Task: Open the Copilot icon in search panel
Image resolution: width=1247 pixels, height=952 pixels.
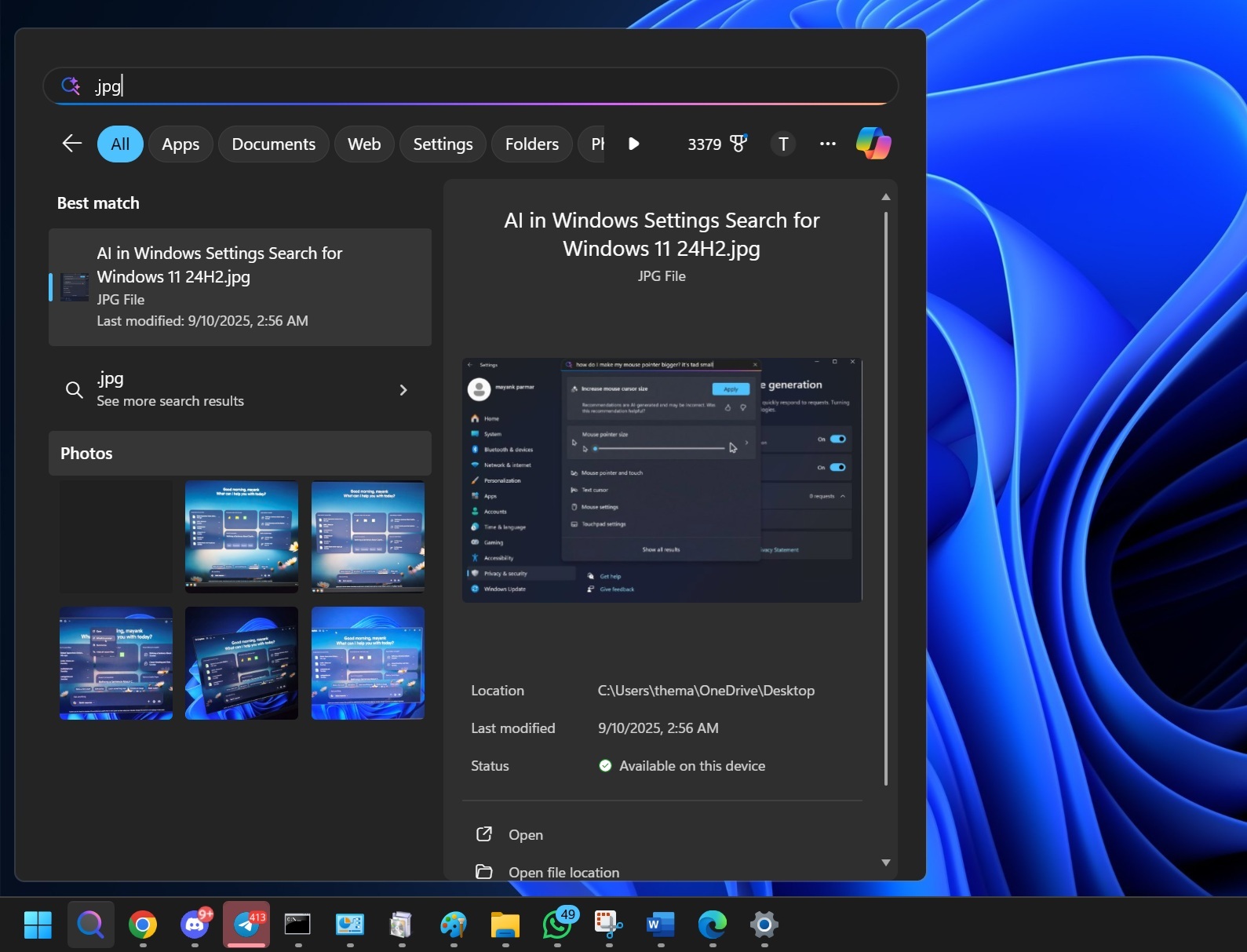Action: tap(873, 144)
